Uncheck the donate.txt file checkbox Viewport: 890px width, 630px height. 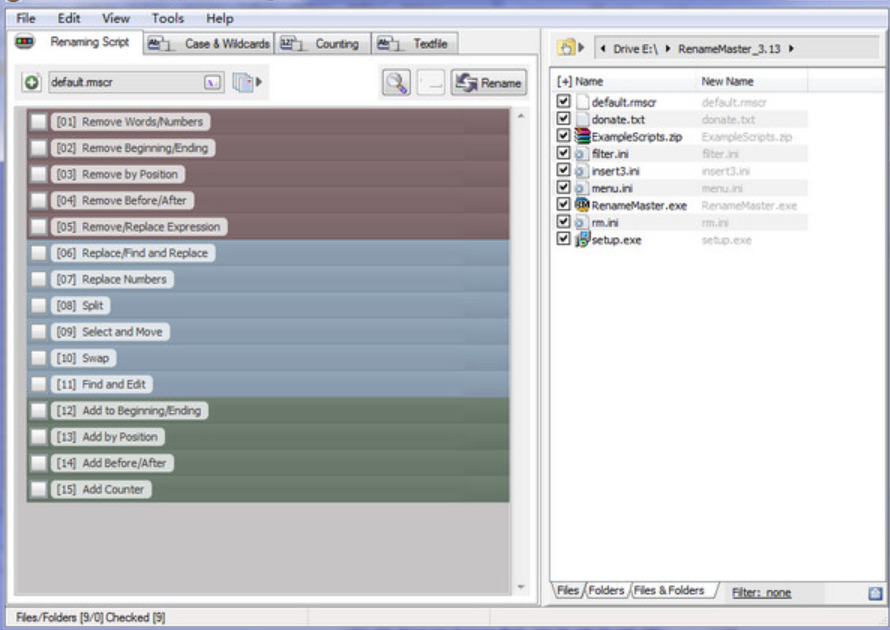(563, 118)
